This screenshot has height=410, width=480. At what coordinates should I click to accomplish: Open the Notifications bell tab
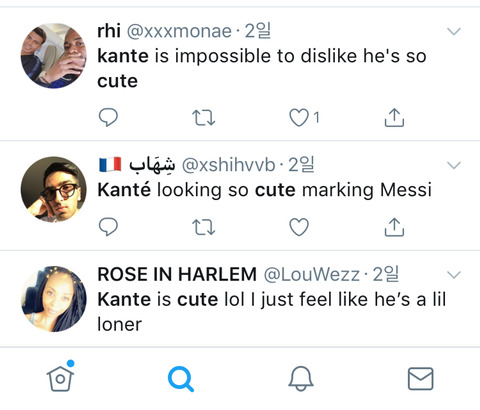(x=301, y=379)
